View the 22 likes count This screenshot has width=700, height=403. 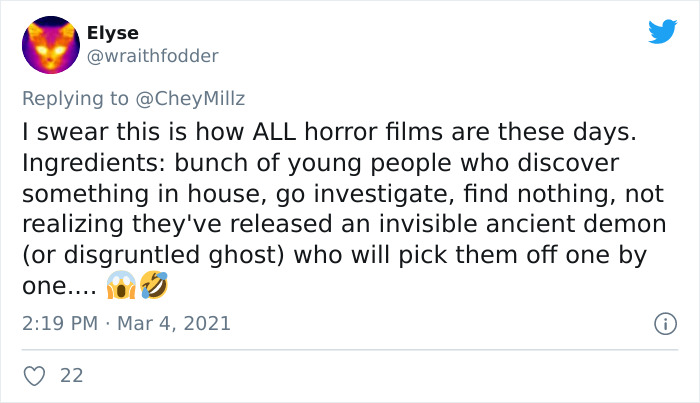click(x=72, y=376)
